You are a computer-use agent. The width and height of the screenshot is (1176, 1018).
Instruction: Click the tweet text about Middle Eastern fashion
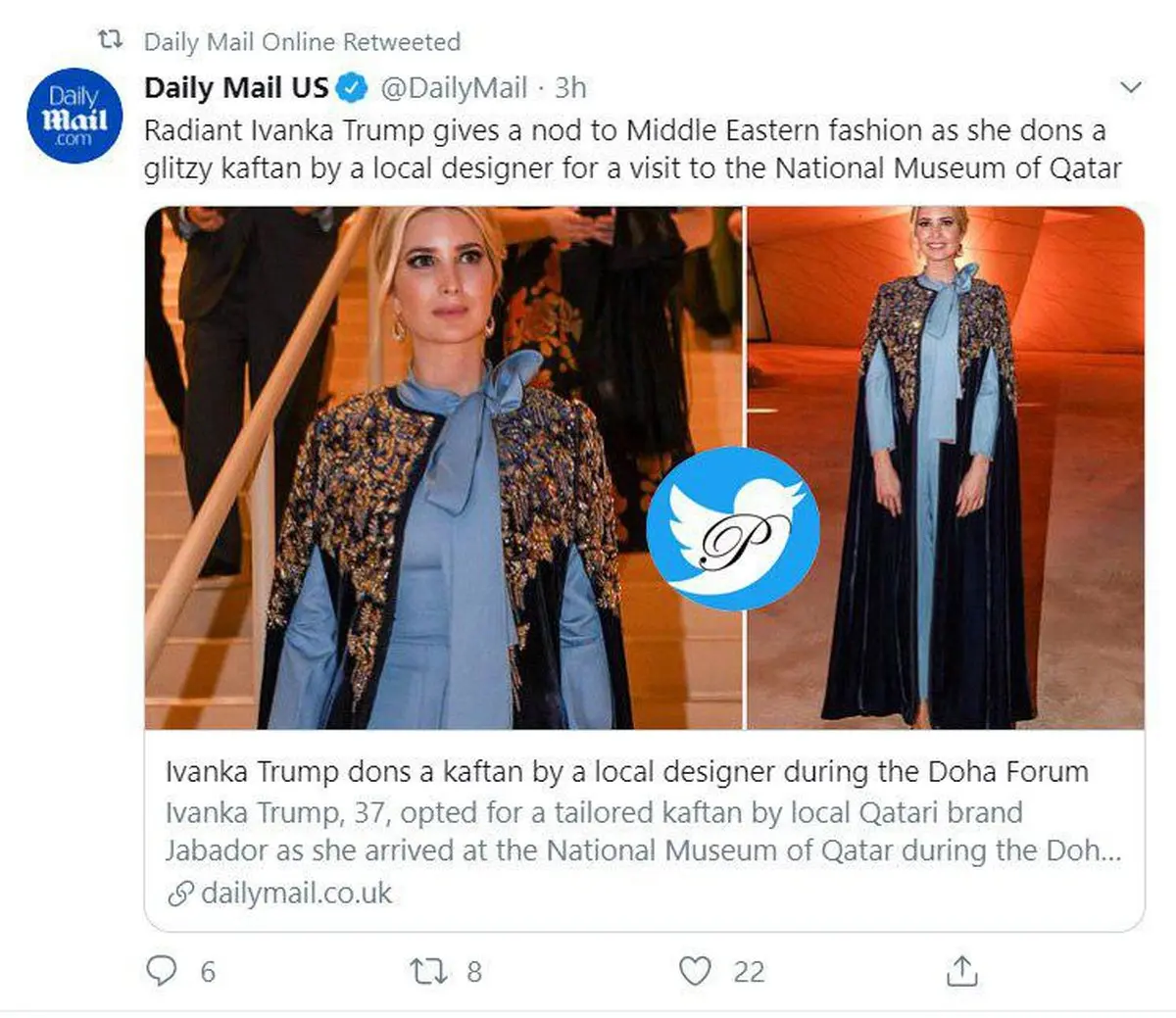click(632, 149)
